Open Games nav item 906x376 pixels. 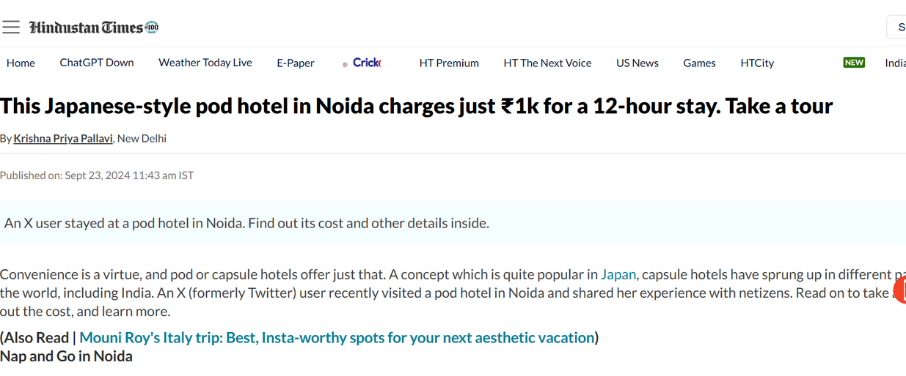pos(699,63)
